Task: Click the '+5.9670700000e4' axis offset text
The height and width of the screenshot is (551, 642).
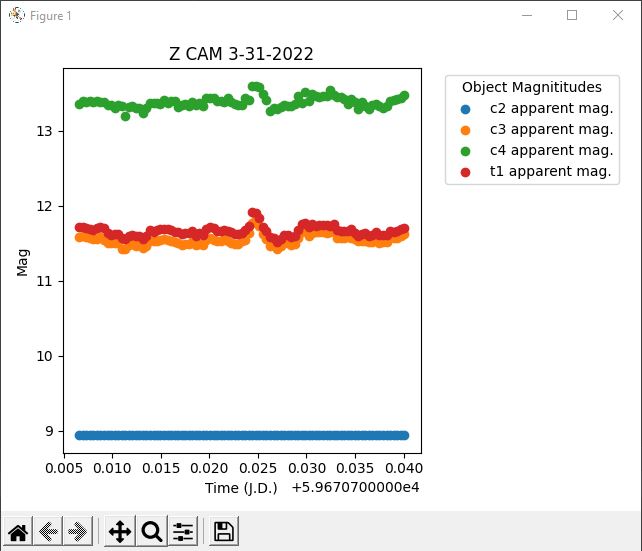Action: [x=355, y=488]
